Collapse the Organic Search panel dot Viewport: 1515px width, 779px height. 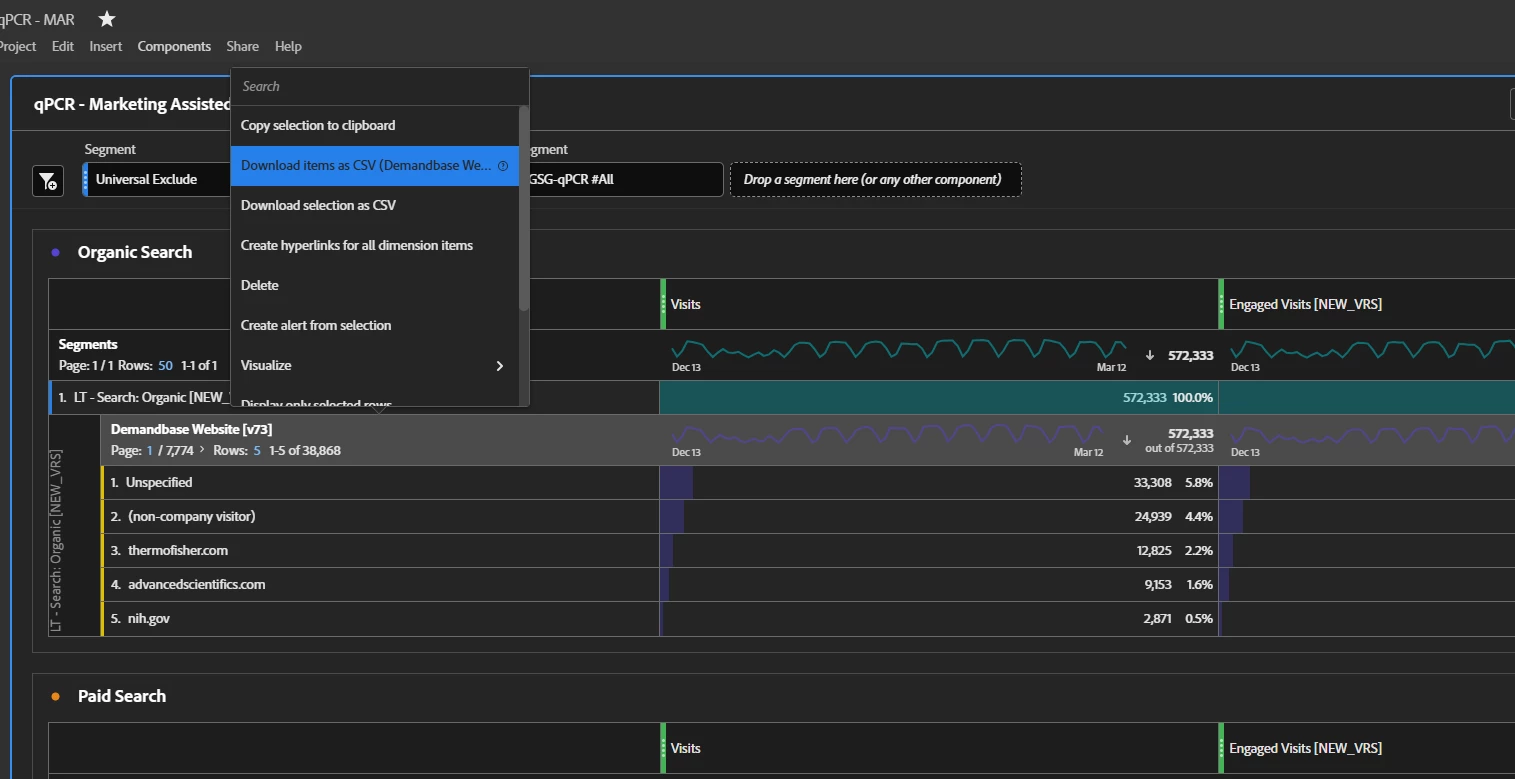click(56, 252)
